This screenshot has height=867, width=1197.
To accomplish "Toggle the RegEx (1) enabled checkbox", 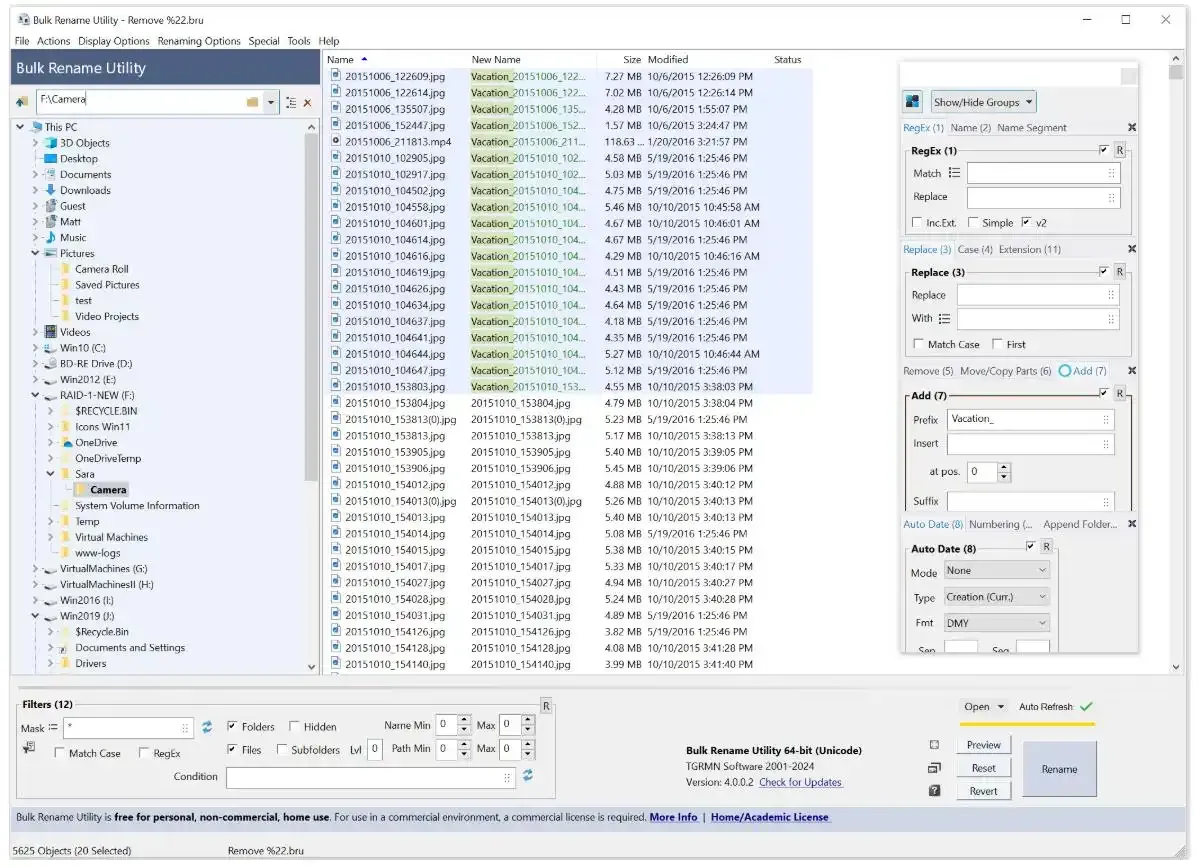I will point(1104,150).
